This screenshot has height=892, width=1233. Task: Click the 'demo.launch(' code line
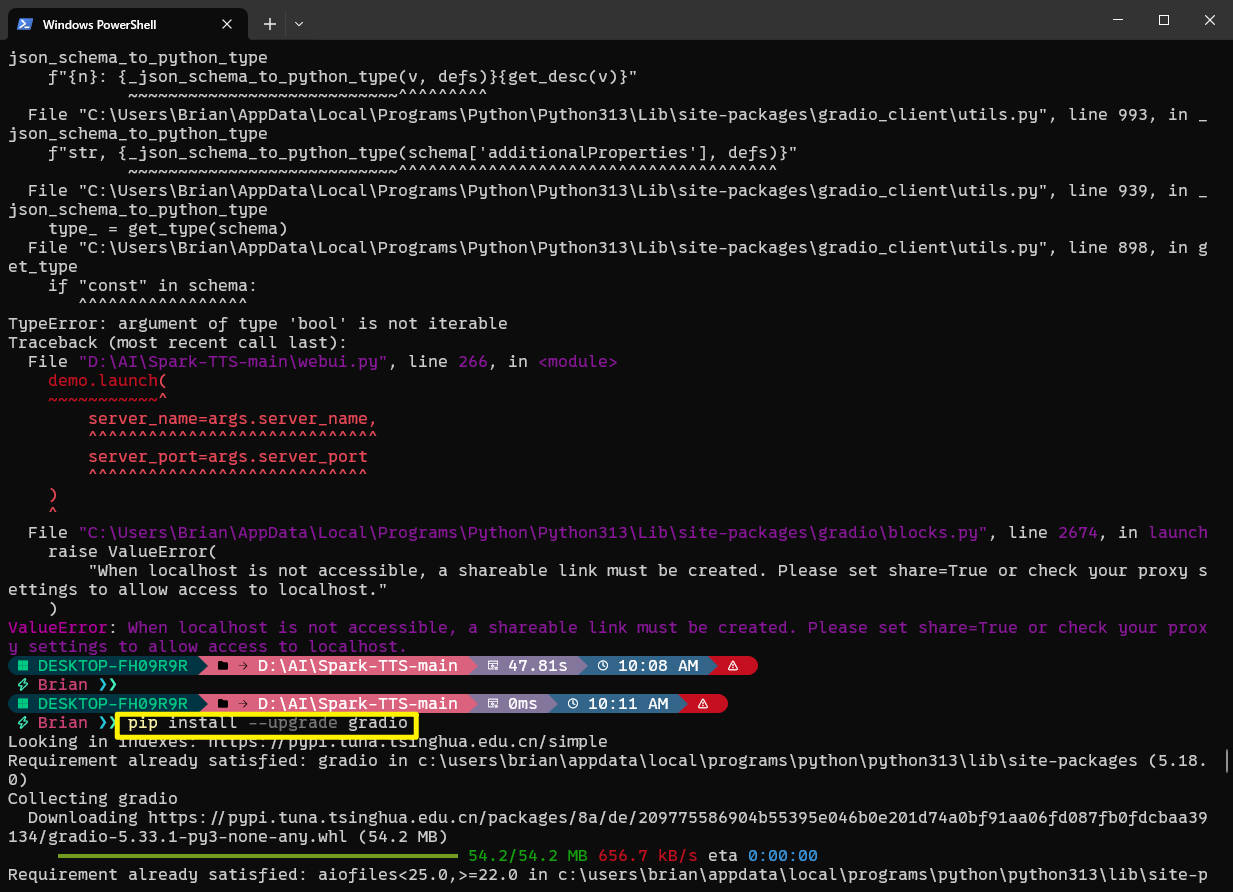(108, 381)
